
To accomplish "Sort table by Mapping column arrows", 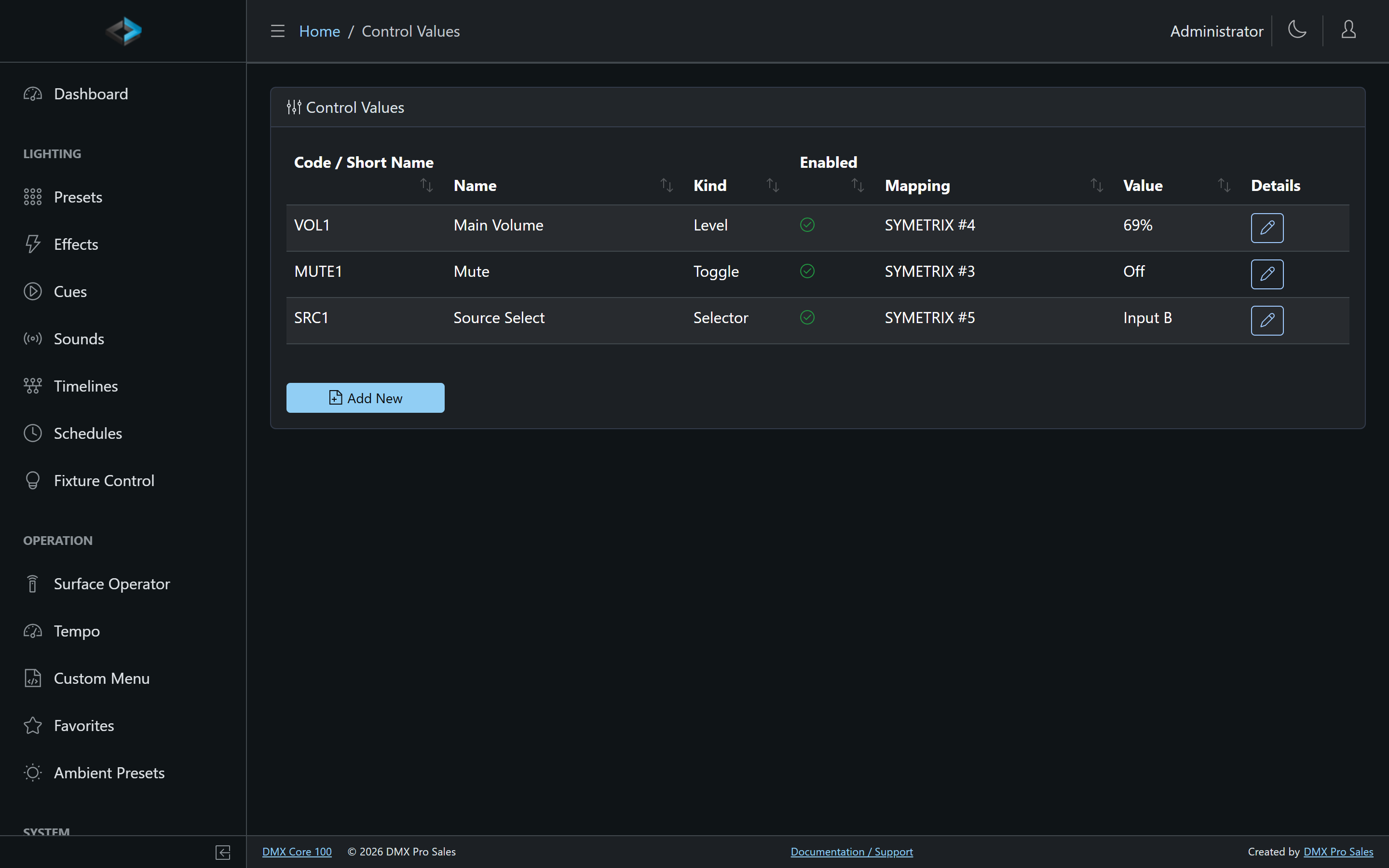I will click(1097, 185).
